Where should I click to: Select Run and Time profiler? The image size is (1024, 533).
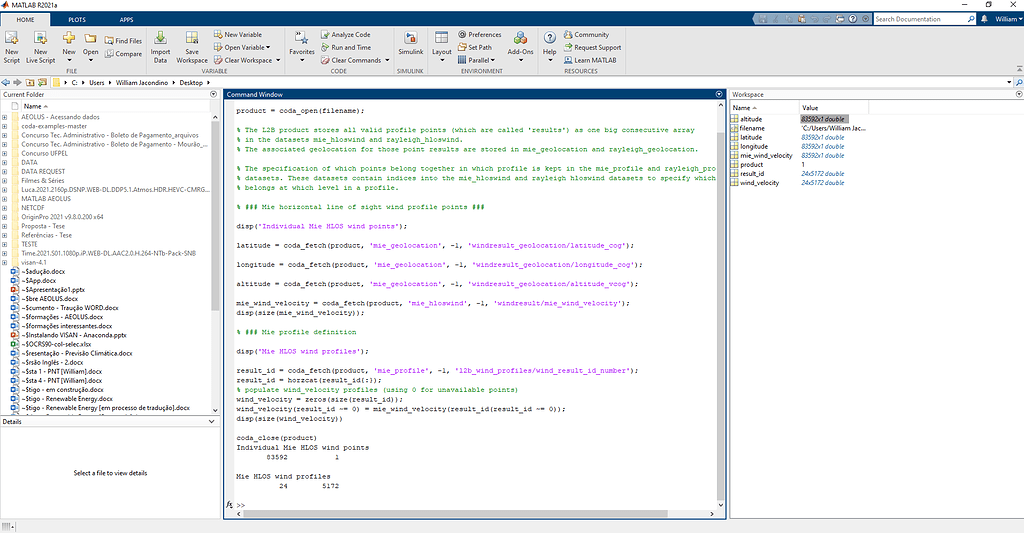[346, 47]
